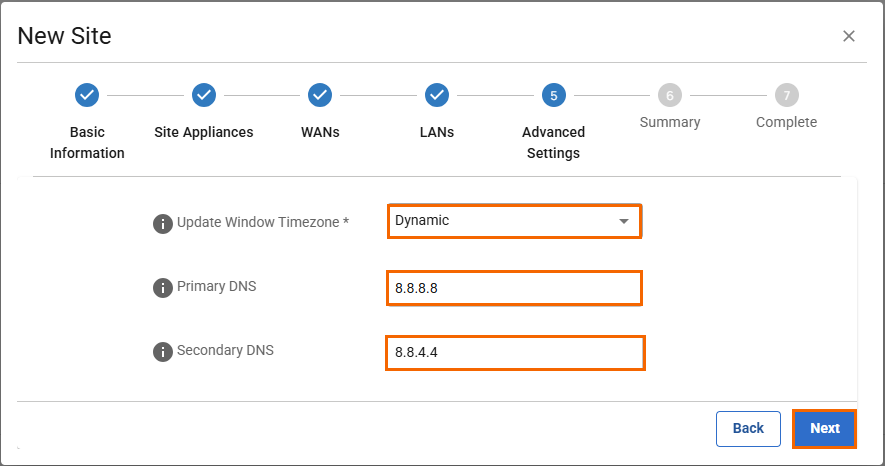The height and width of the screenshot is (466, 885).
Task: Click info icon next to Primary DNS
Action: coord(162,288)
